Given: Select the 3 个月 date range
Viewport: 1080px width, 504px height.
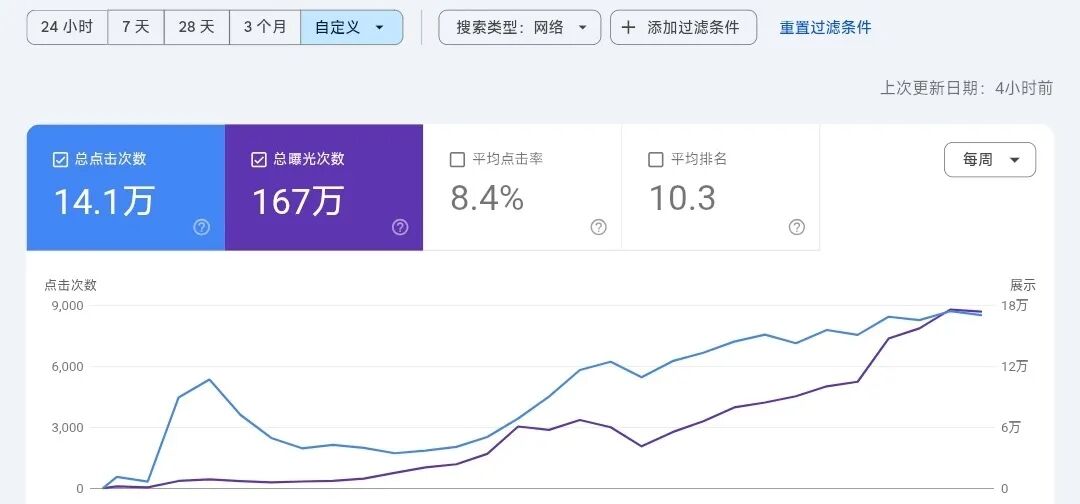Looking at the screenshot, I should (264, 28).
